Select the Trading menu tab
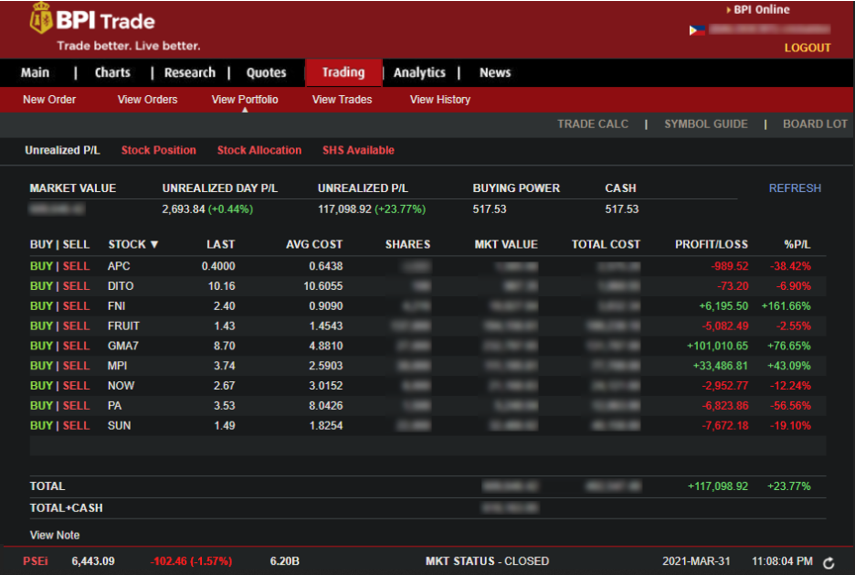856x575 pixels. 343,73
